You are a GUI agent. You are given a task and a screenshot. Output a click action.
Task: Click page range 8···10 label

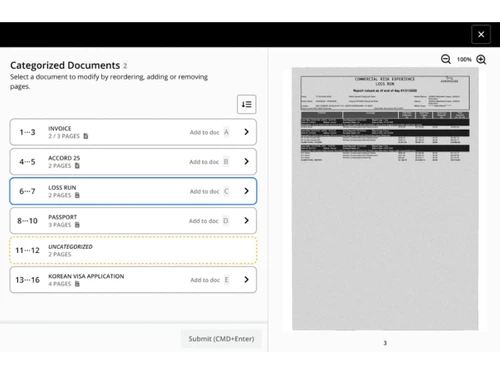click(x=27, y=221)
